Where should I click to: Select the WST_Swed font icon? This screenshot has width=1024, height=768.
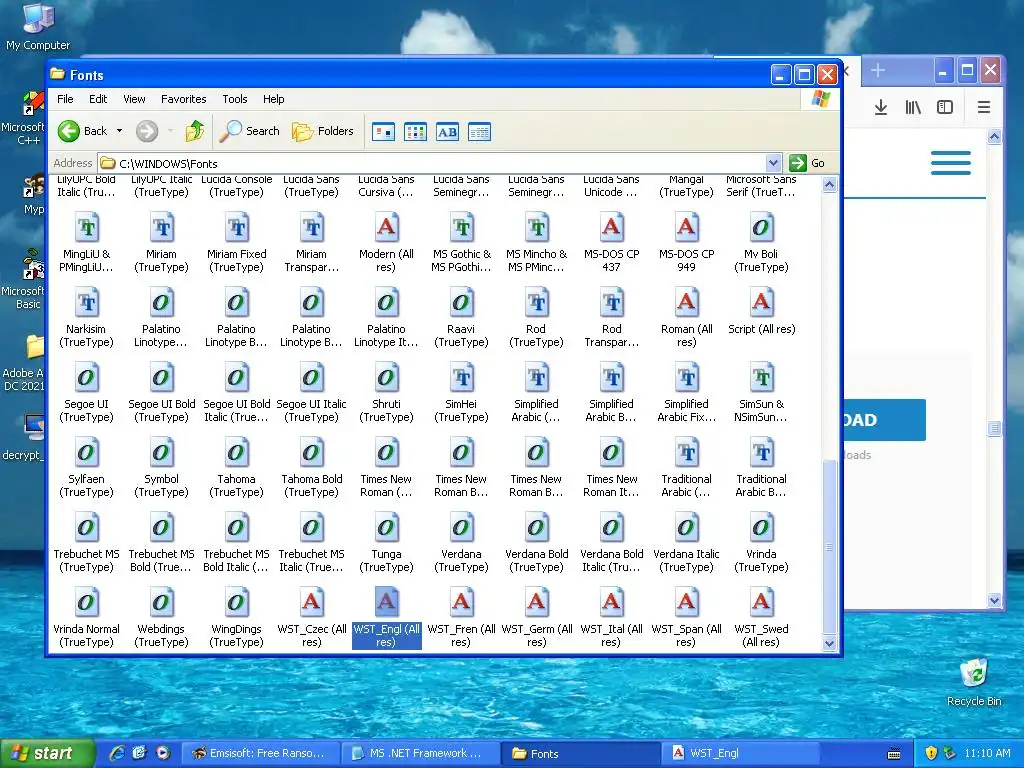[x=761, y=601]
